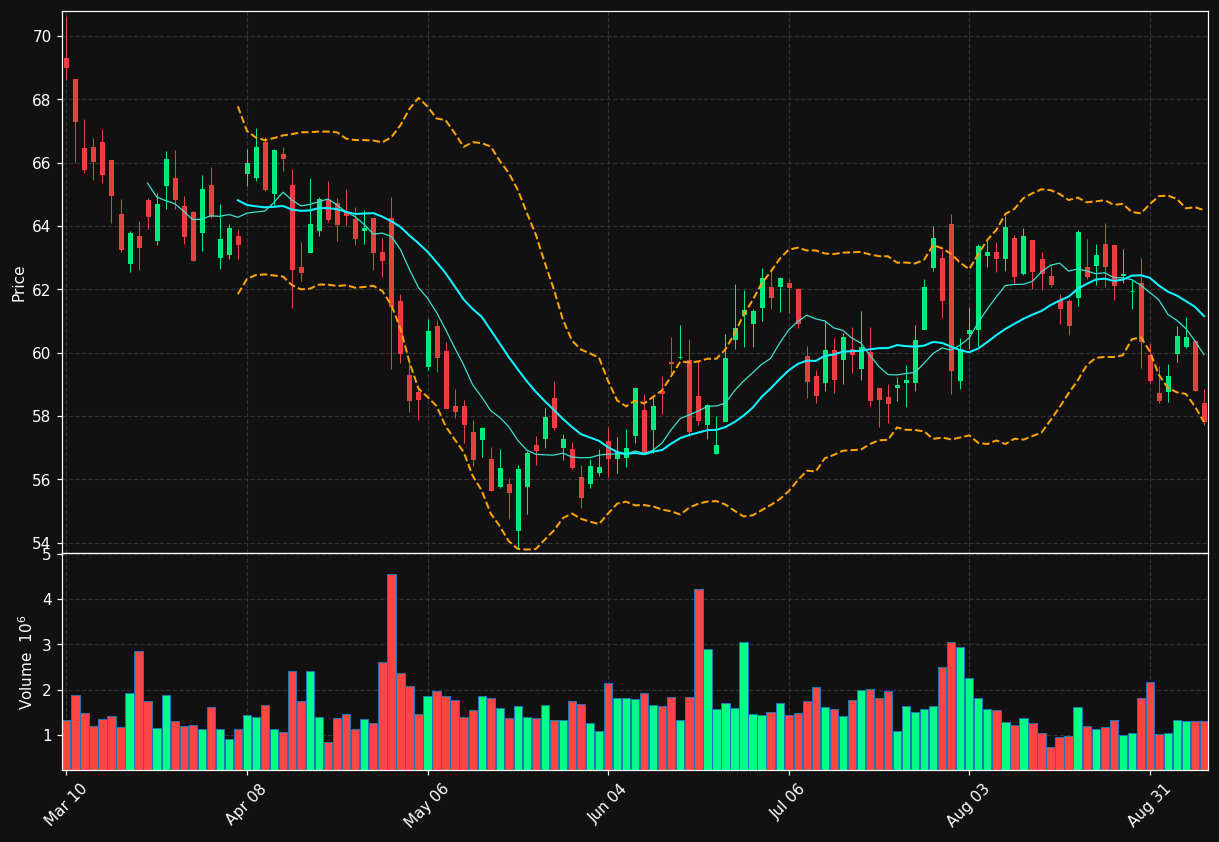Click the 66 price axis tick label
Screen dimensions: 1219x842
43,163
